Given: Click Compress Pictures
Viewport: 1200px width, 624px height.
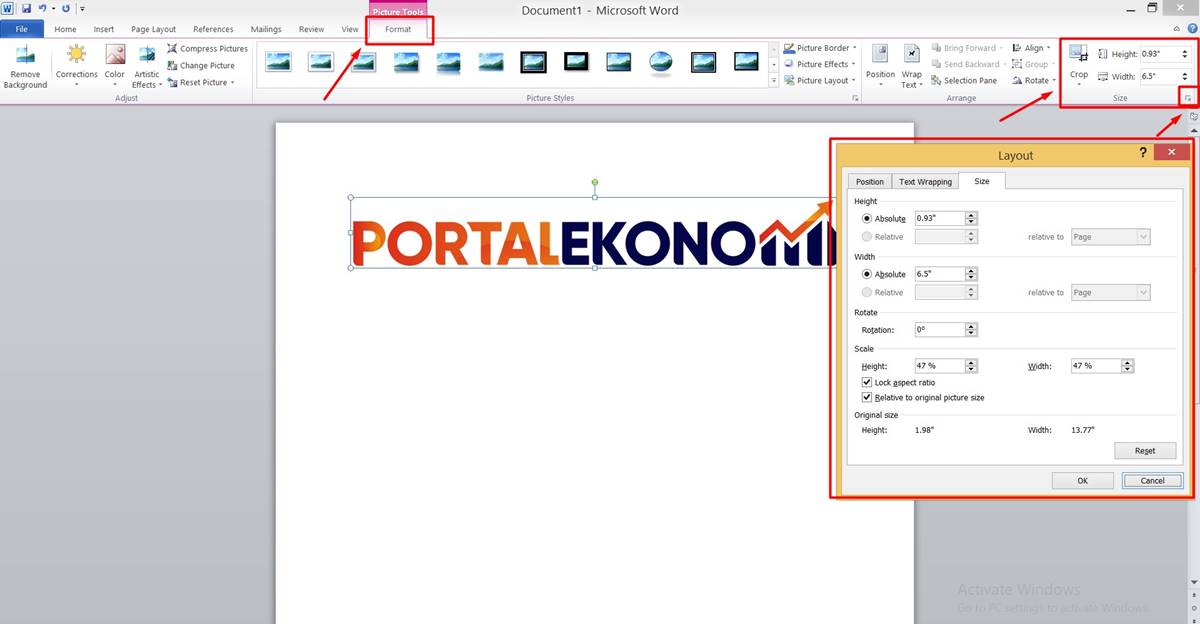Looking at the screenshot, I should coord(207,48).
